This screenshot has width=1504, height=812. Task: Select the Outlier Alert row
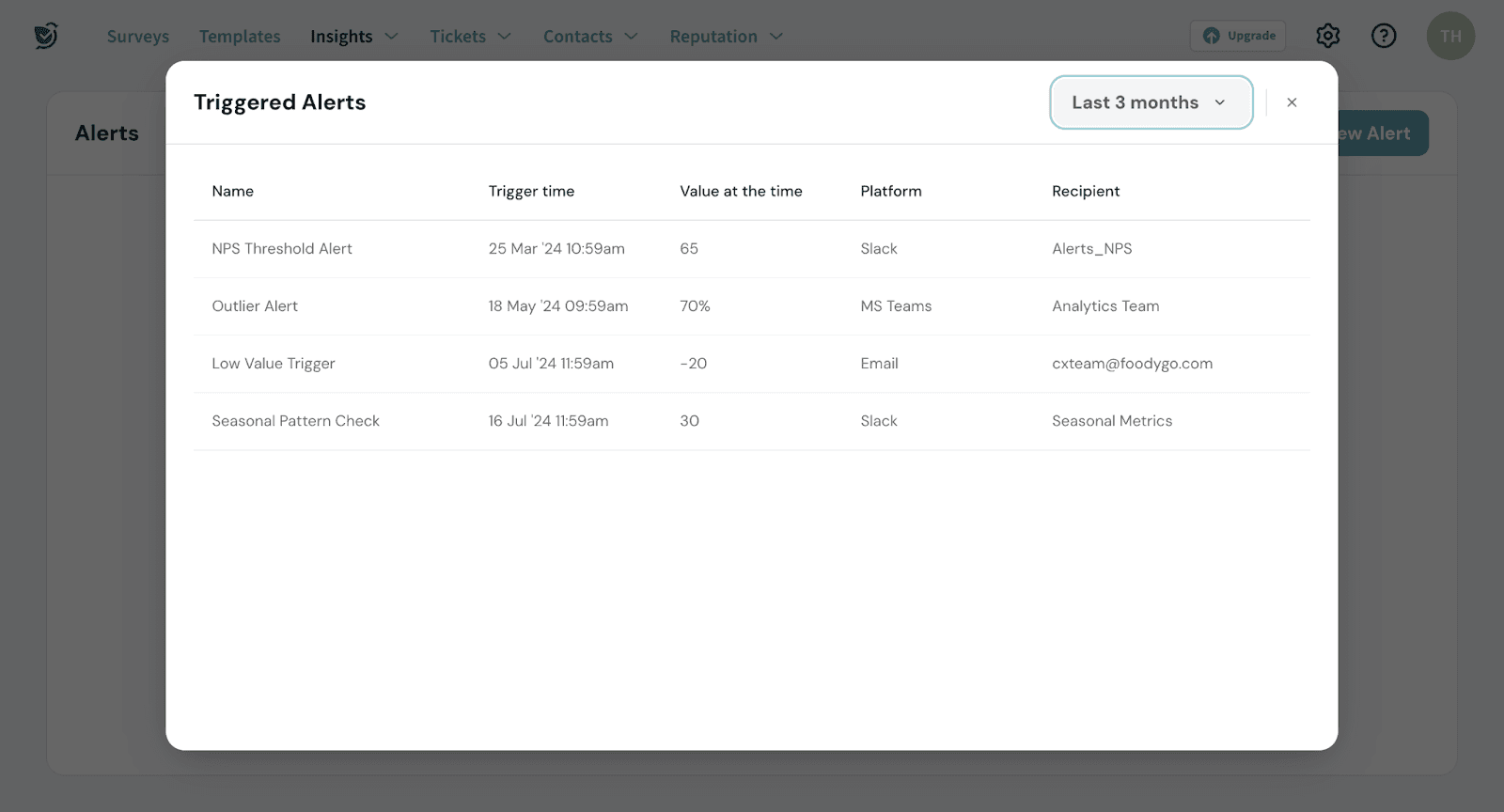click(x=255, y=306)
